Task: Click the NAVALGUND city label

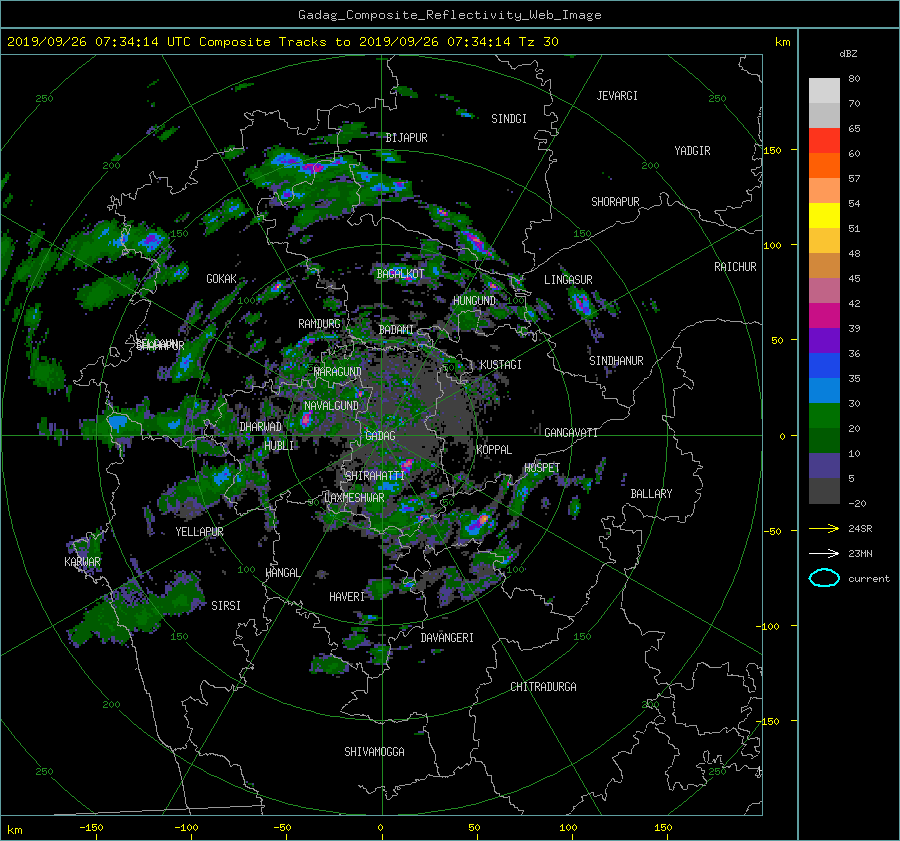Action: click(331, 405)
